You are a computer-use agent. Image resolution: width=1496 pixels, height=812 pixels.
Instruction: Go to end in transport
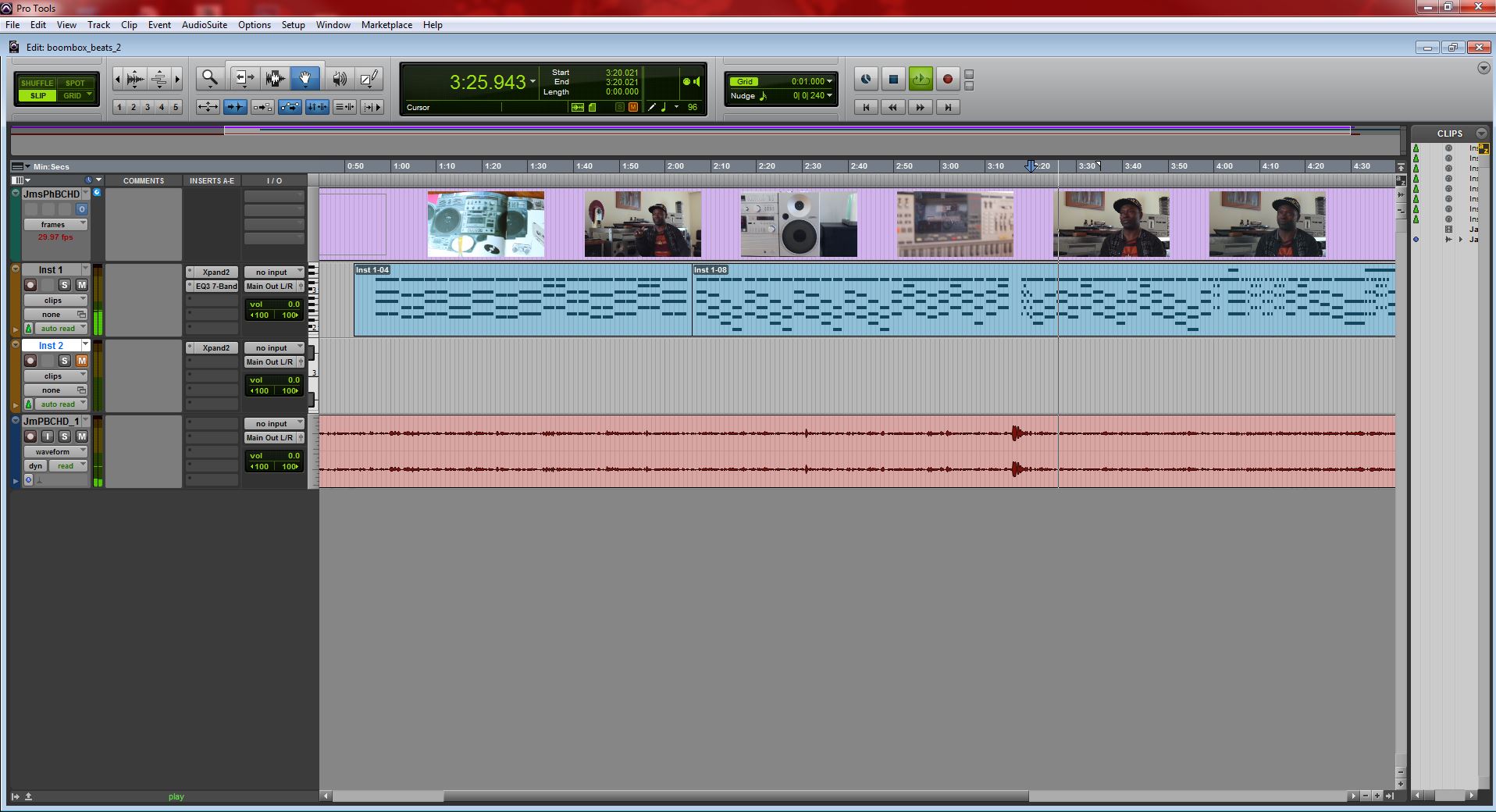pos(947,107)
